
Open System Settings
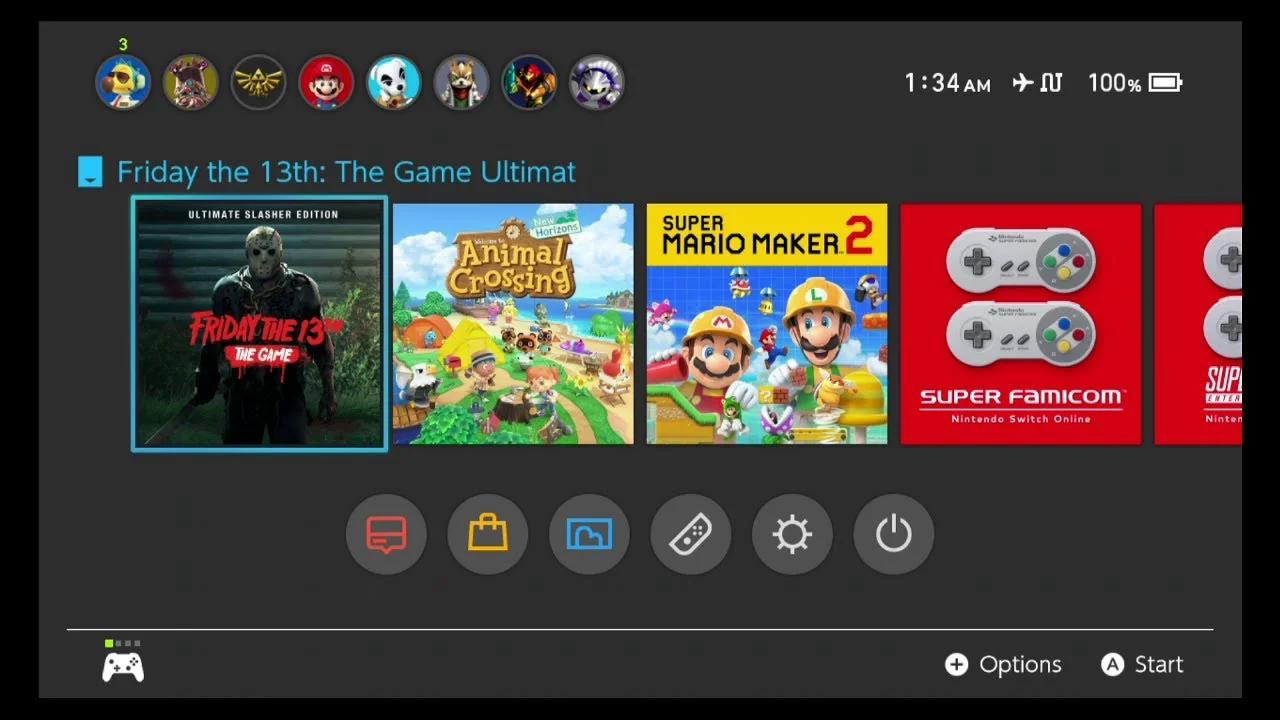tap(791, 534)
